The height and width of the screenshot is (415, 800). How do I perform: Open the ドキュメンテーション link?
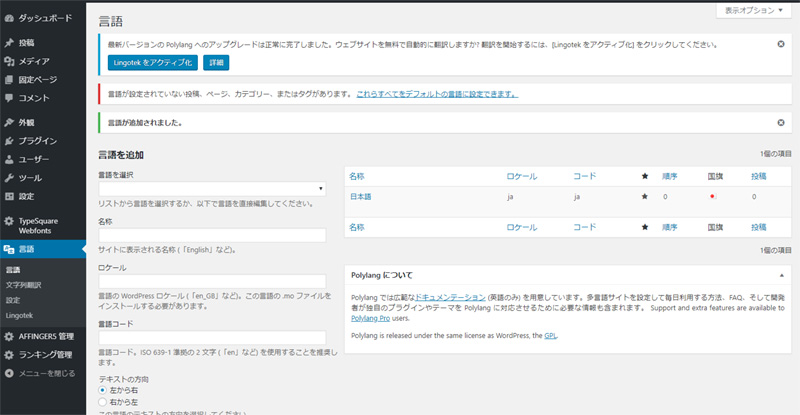[450, 297]
